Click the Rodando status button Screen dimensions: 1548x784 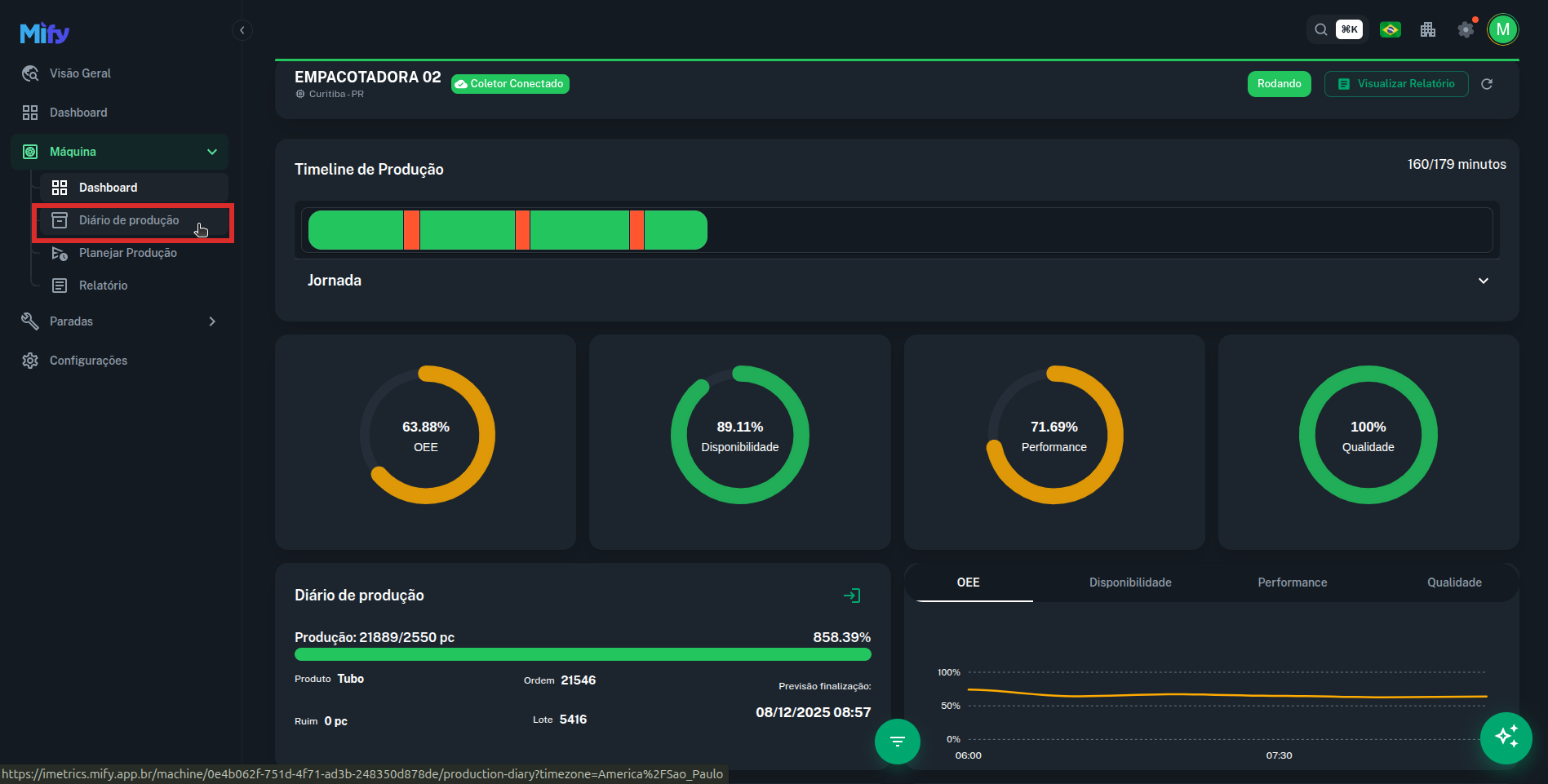point(1279,84)
